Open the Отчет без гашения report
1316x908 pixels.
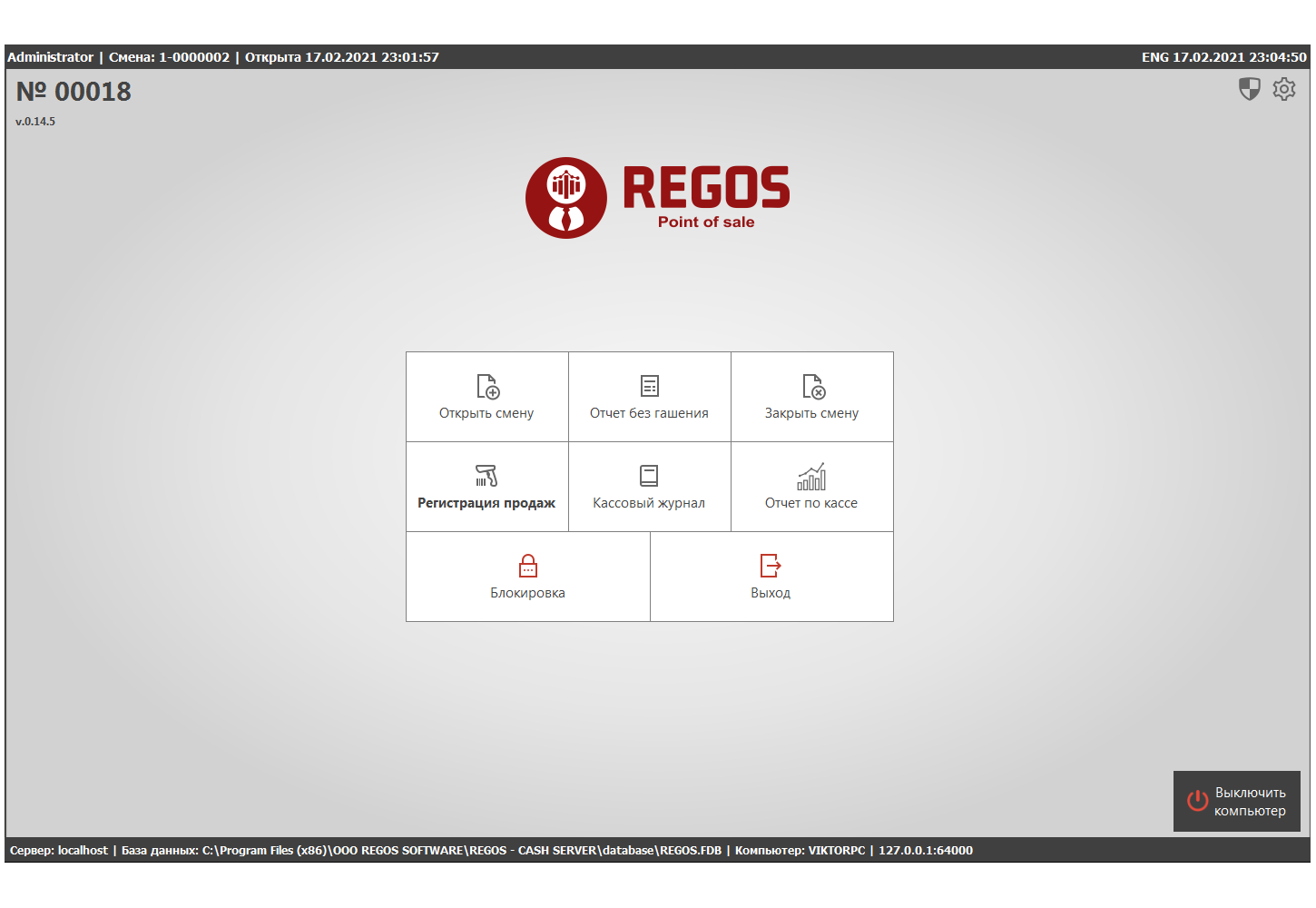point(650,397)
